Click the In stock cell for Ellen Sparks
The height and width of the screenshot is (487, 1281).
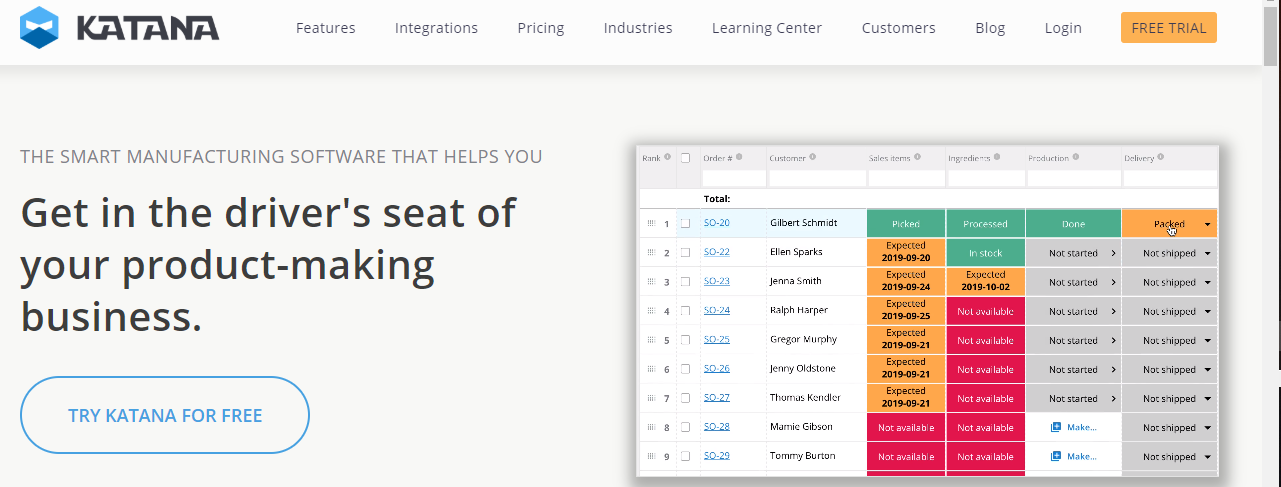tap(985, 253)
